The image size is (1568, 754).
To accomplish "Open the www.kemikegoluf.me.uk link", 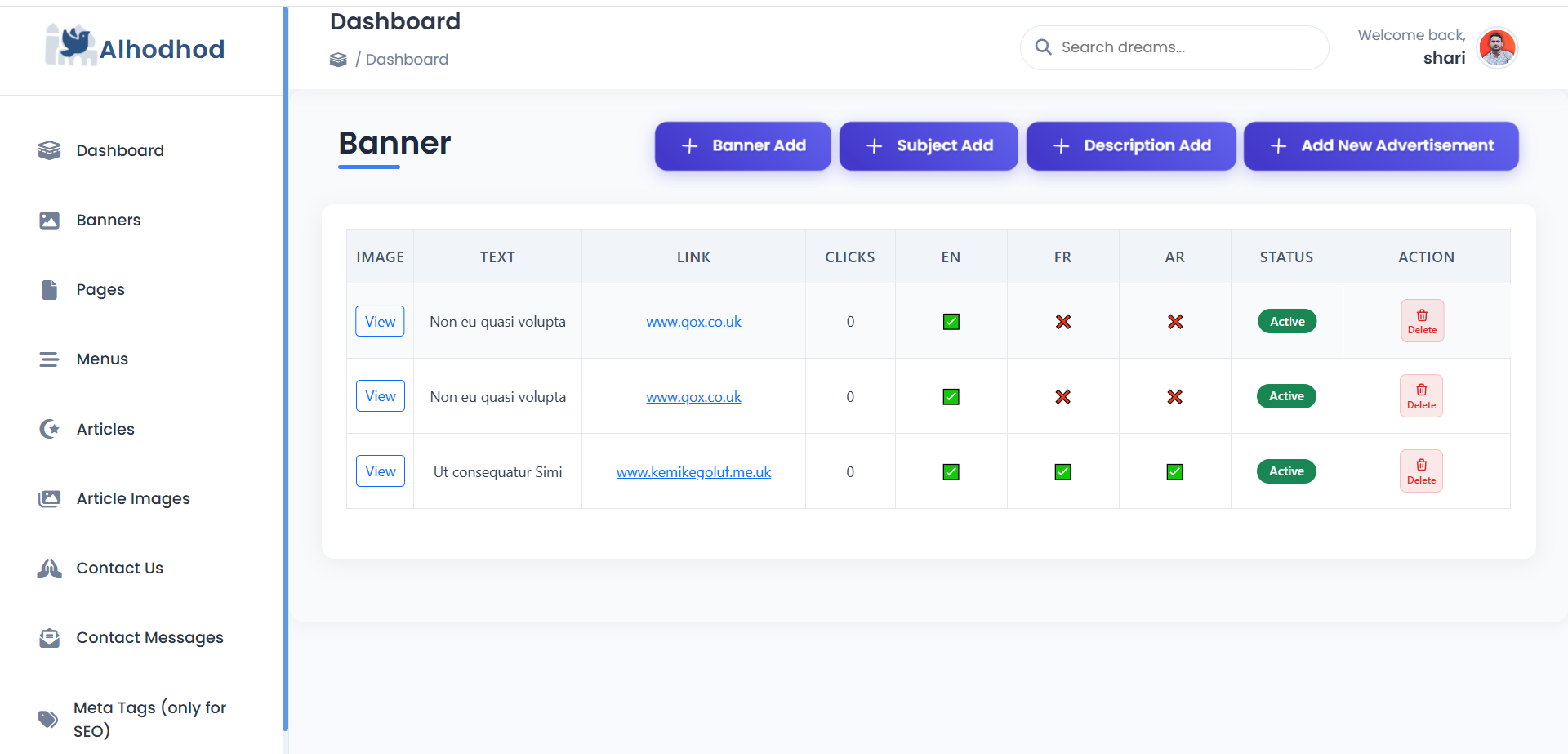I will [693, 472].
